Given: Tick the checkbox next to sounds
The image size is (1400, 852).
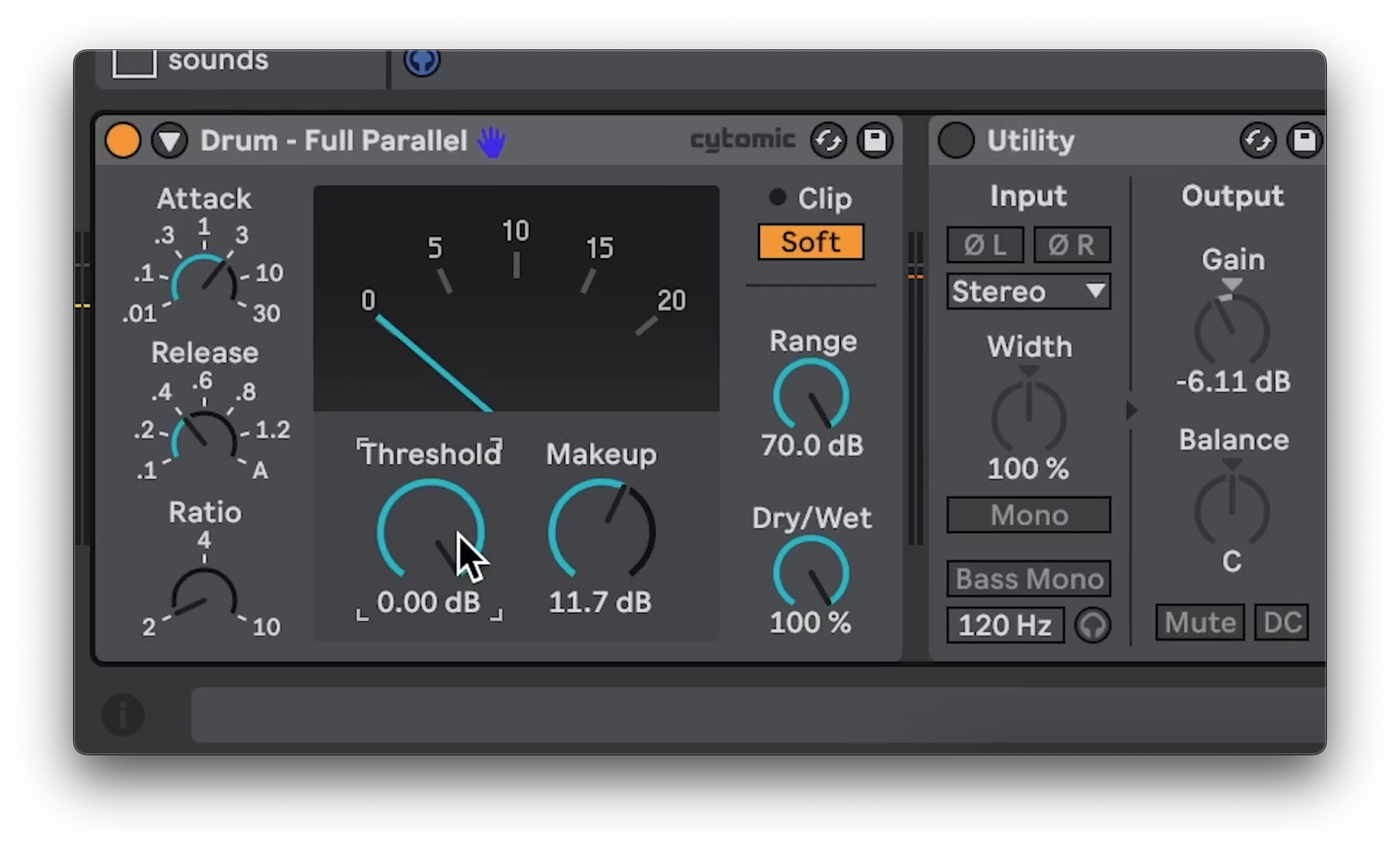Looking at the screenshot, I should pos(134,63).
